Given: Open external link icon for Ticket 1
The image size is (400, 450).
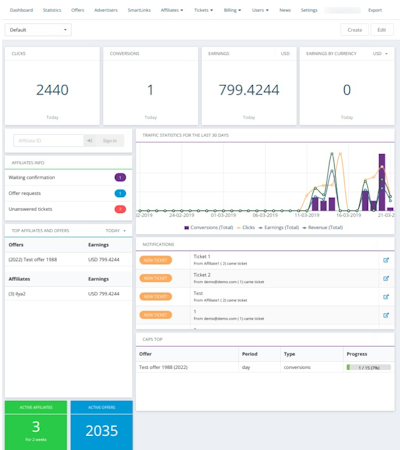Looking at the screenshot, I should 386,260.
